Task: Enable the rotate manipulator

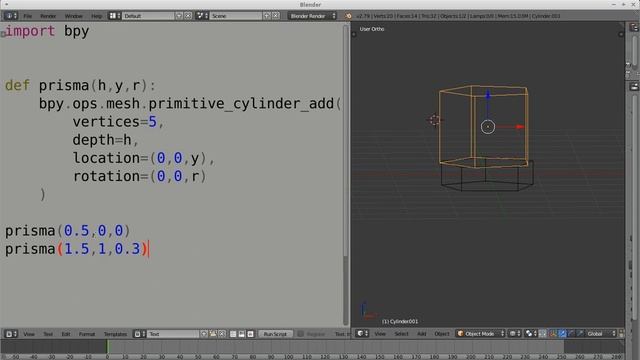Action: (x=571, y=333)
